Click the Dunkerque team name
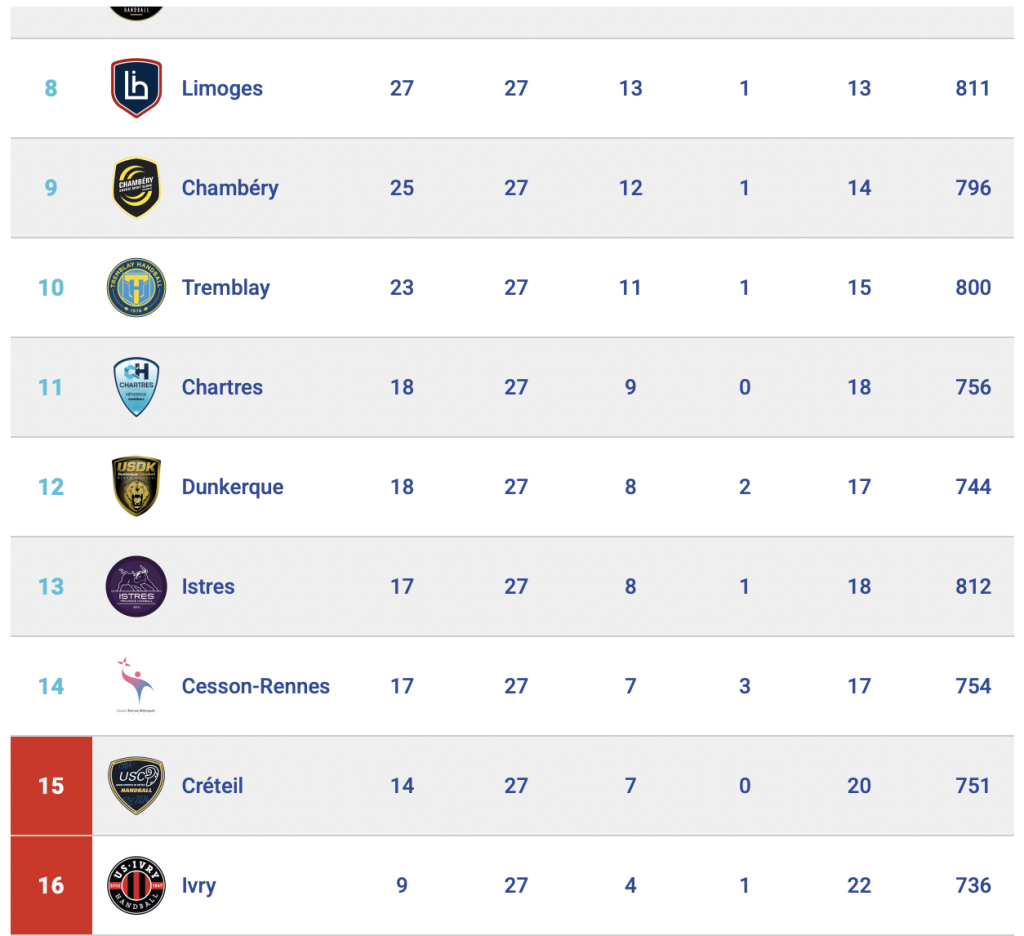Viewport: 1024px width, 936px height. (x=232, y=487)
